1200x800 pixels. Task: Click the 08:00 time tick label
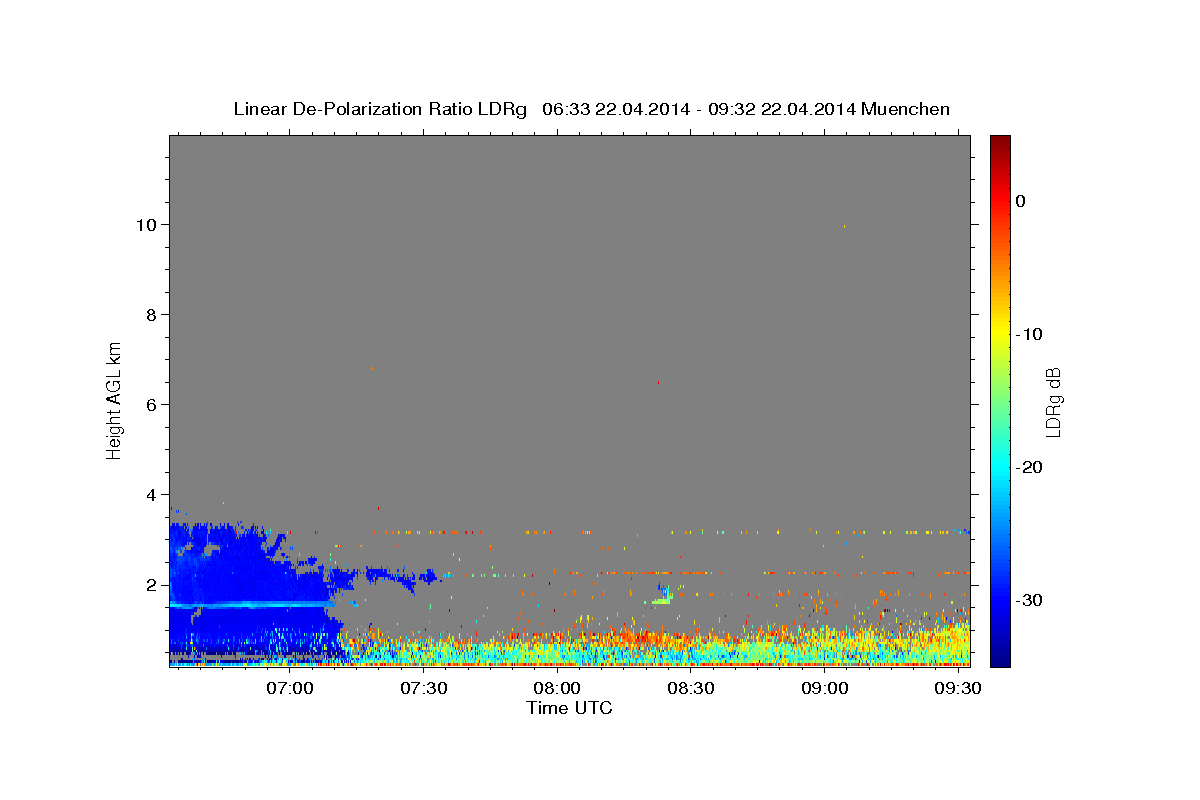pyautogui.click(x=557, y=688)
